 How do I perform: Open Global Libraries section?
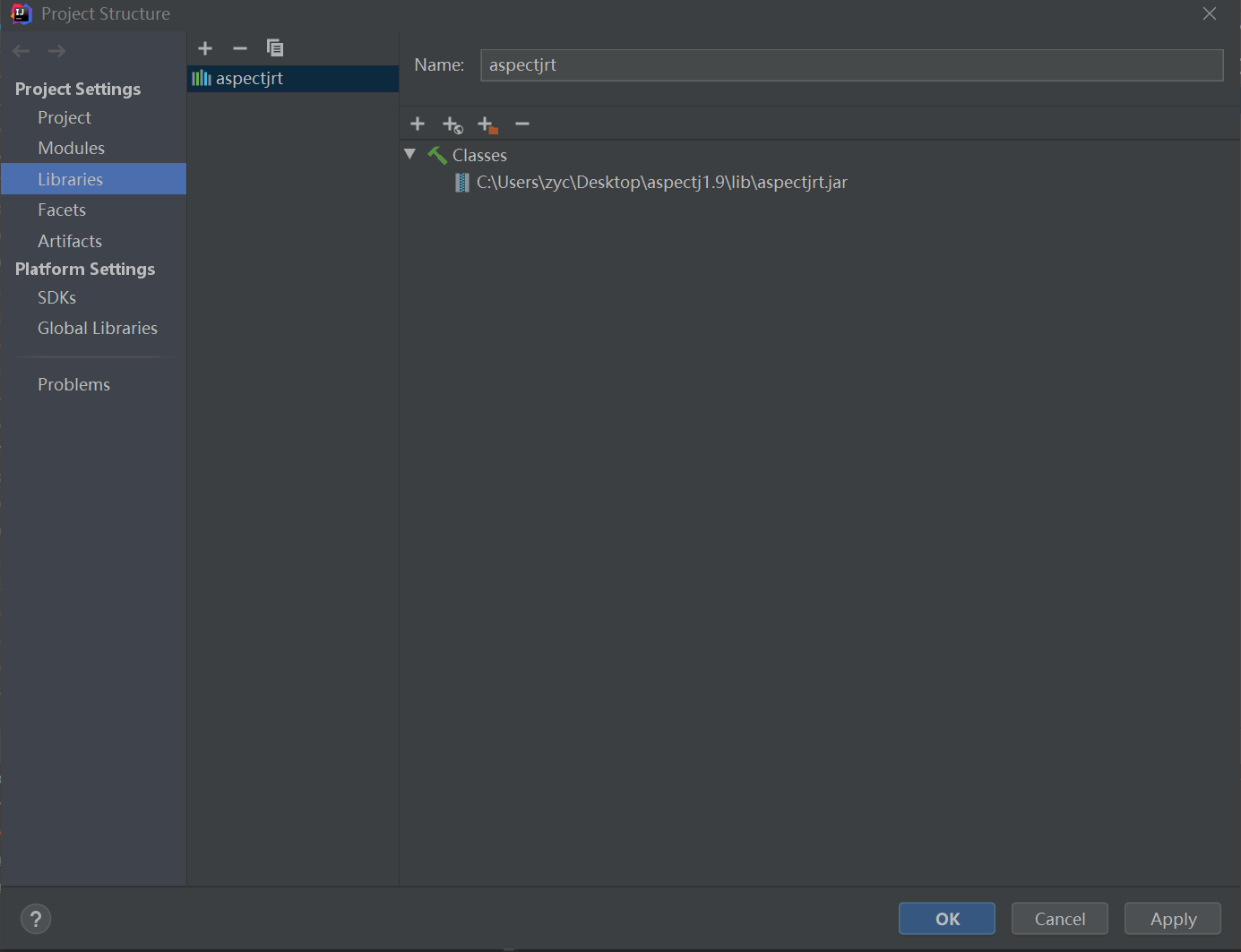coord(98,329)
